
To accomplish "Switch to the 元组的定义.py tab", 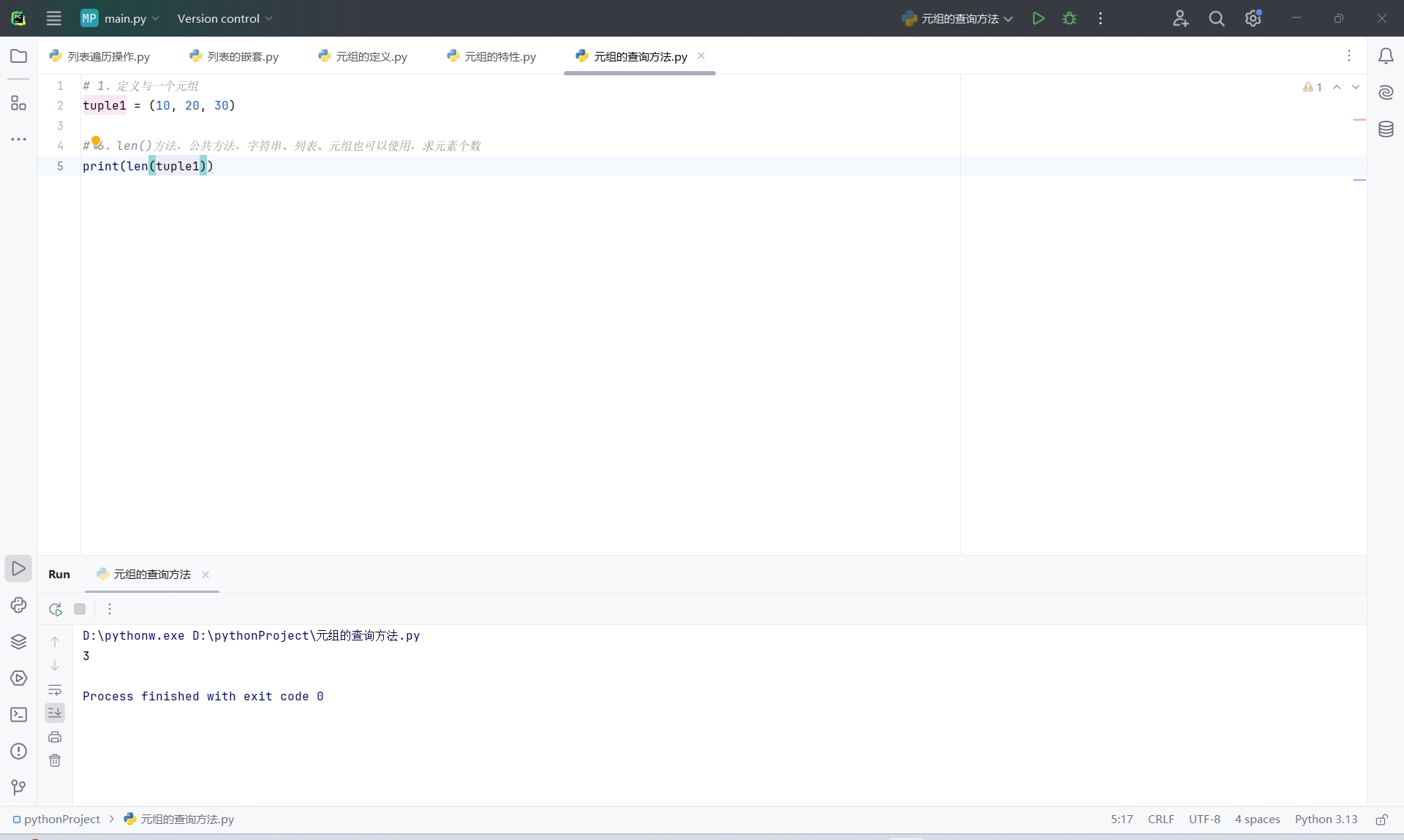I will pyautogui.click(x=363, y=56).
